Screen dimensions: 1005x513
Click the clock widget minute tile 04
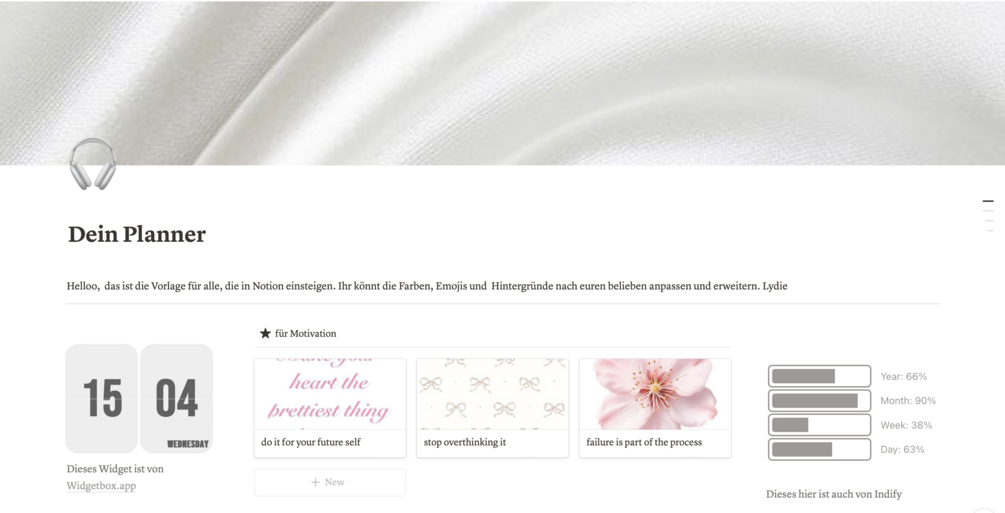pyautogui.click(x=176, y=399)
